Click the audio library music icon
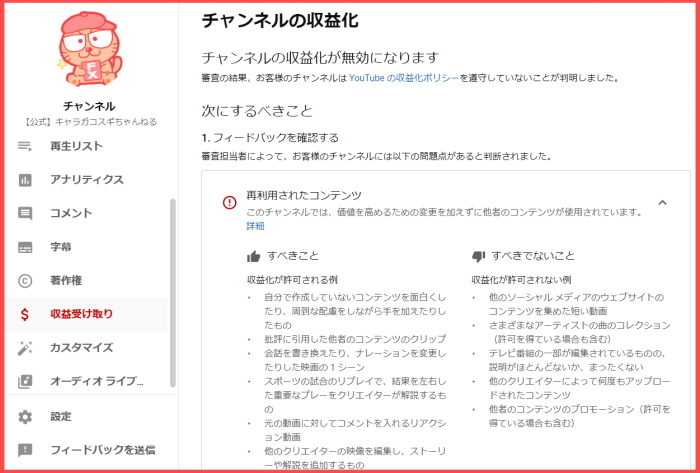 [x=25, y=382]
